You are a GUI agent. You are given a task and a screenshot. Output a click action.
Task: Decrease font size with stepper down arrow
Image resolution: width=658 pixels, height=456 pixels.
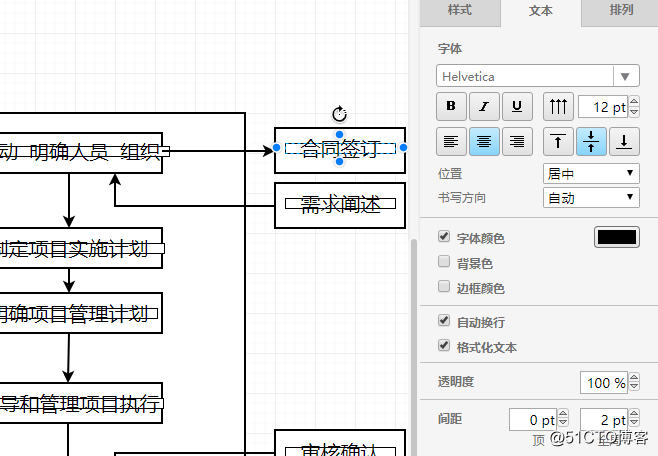[x=634, y=112]
